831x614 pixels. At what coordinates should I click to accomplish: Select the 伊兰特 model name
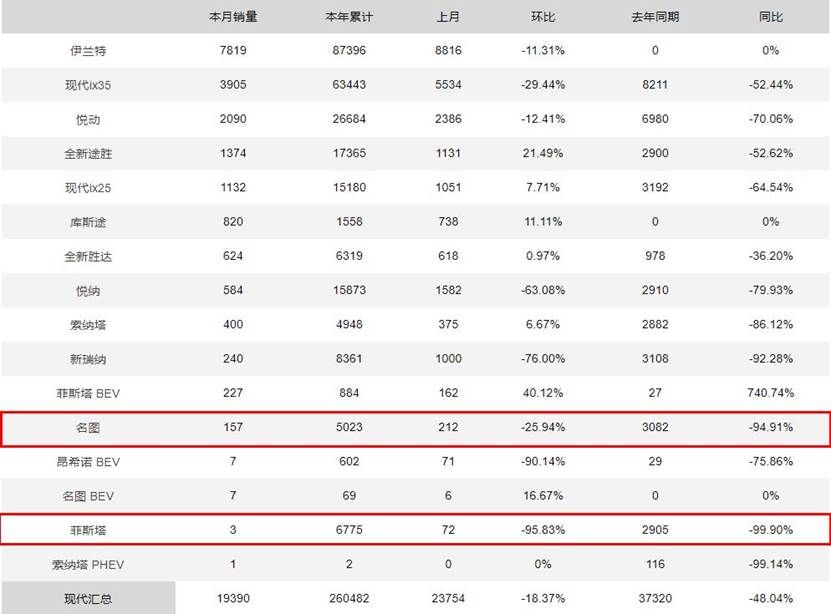point(88,51)
